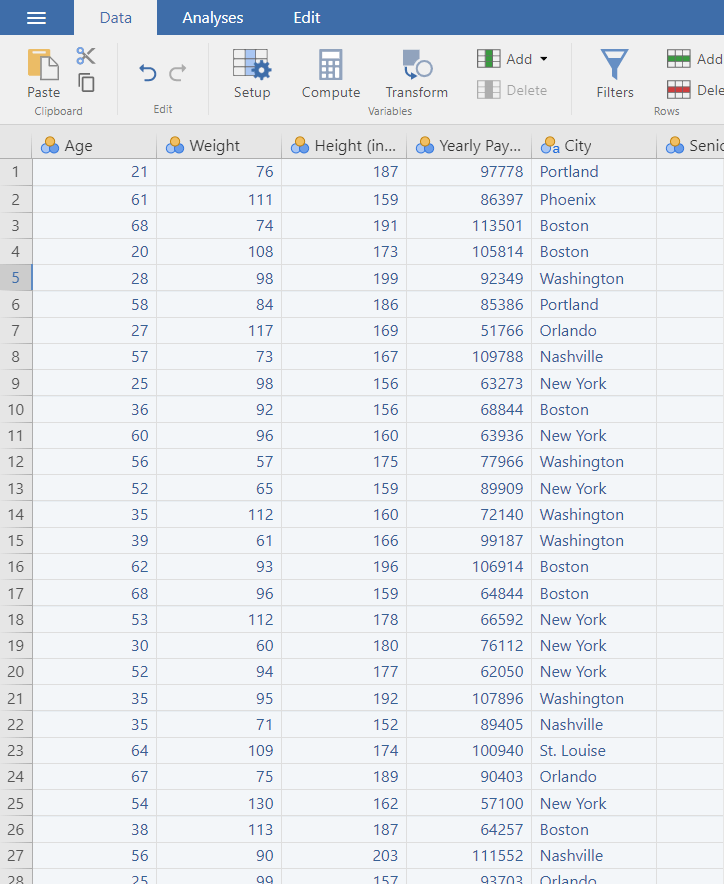
Task: Expand the Add variable dropdown arrow
Action: [544, 59]
